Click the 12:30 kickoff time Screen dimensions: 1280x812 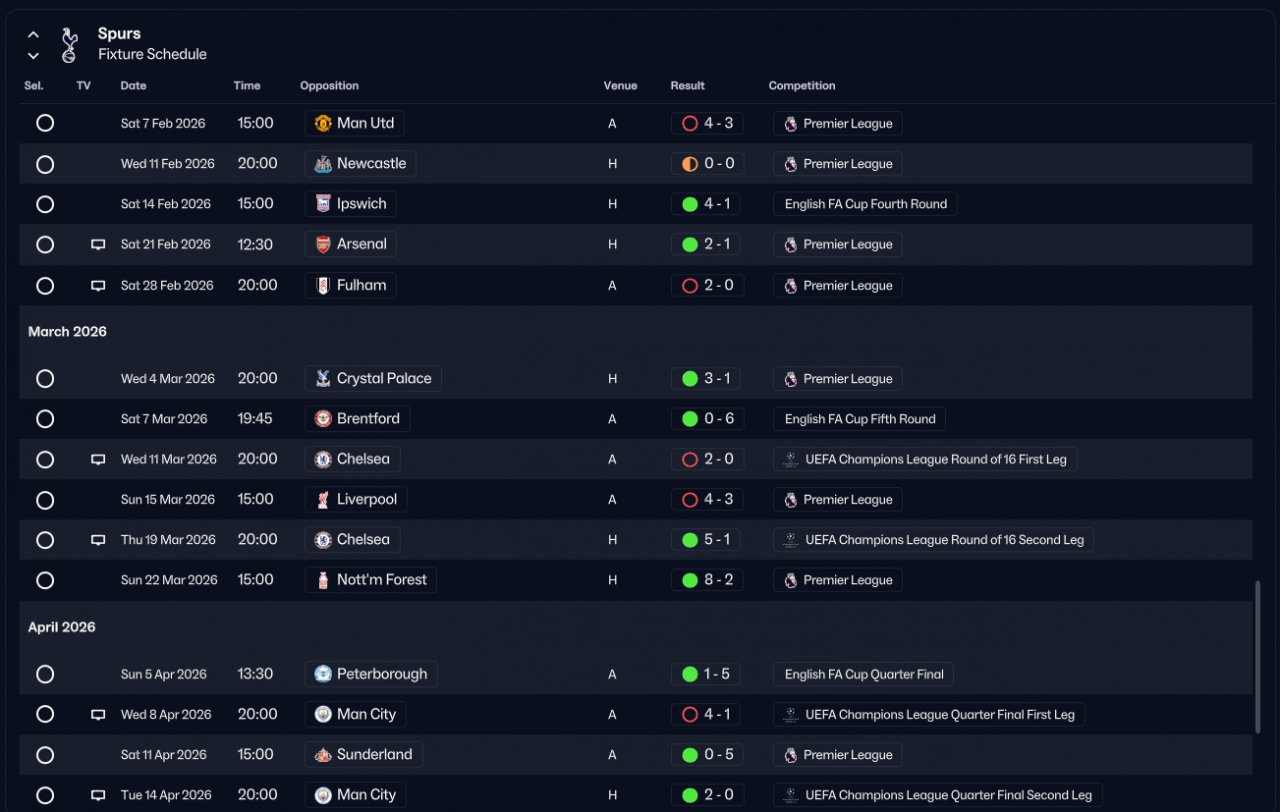(x=255, y=244)
